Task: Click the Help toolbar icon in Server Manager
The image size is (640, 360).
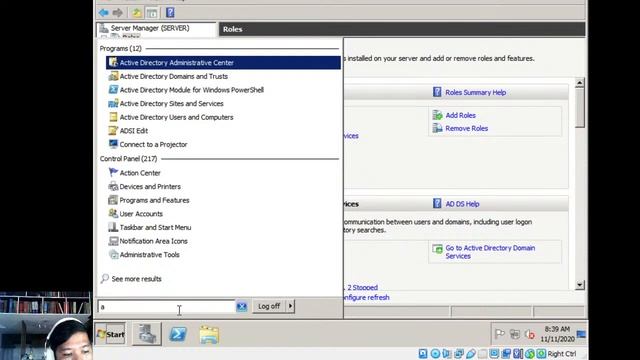Action: click(170, 13)
